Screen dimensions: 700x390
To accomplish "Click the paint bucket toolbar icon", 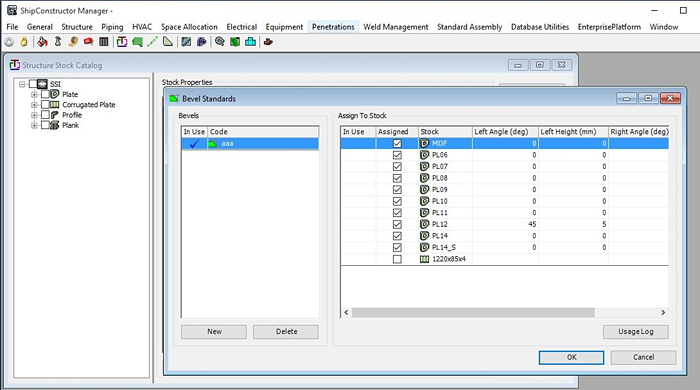I will [42, 42].
